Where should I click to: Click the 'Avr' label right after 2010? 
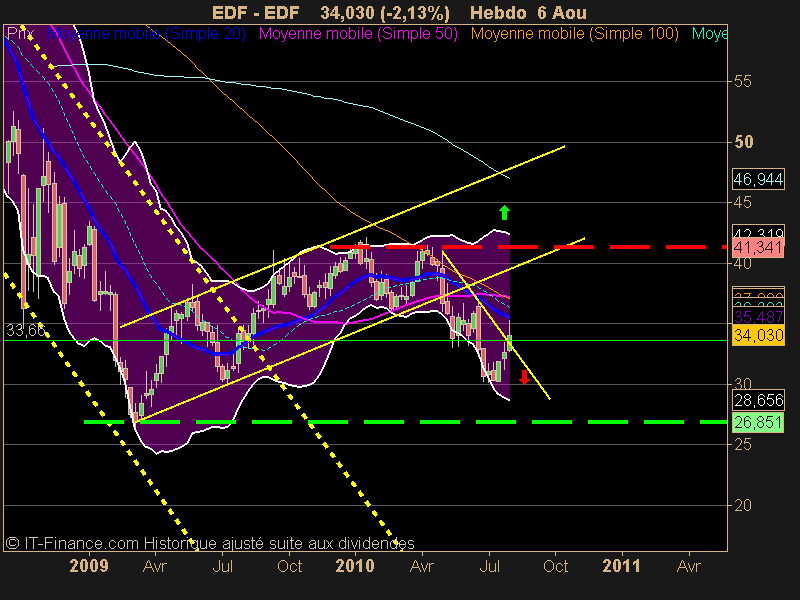(x=422, y=566)
